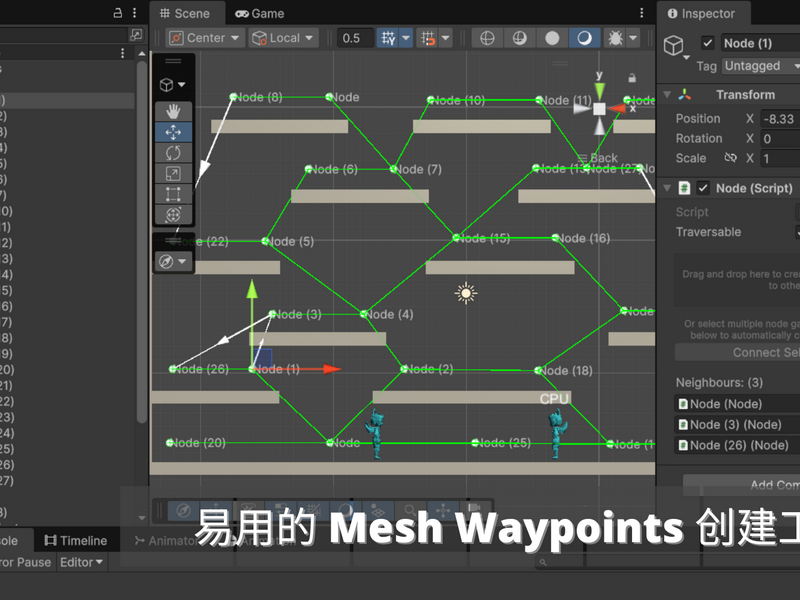This screenshot has height=600, width=800.
Task: Click the scene gizmo red X axis cone
Action: [616, 108]
